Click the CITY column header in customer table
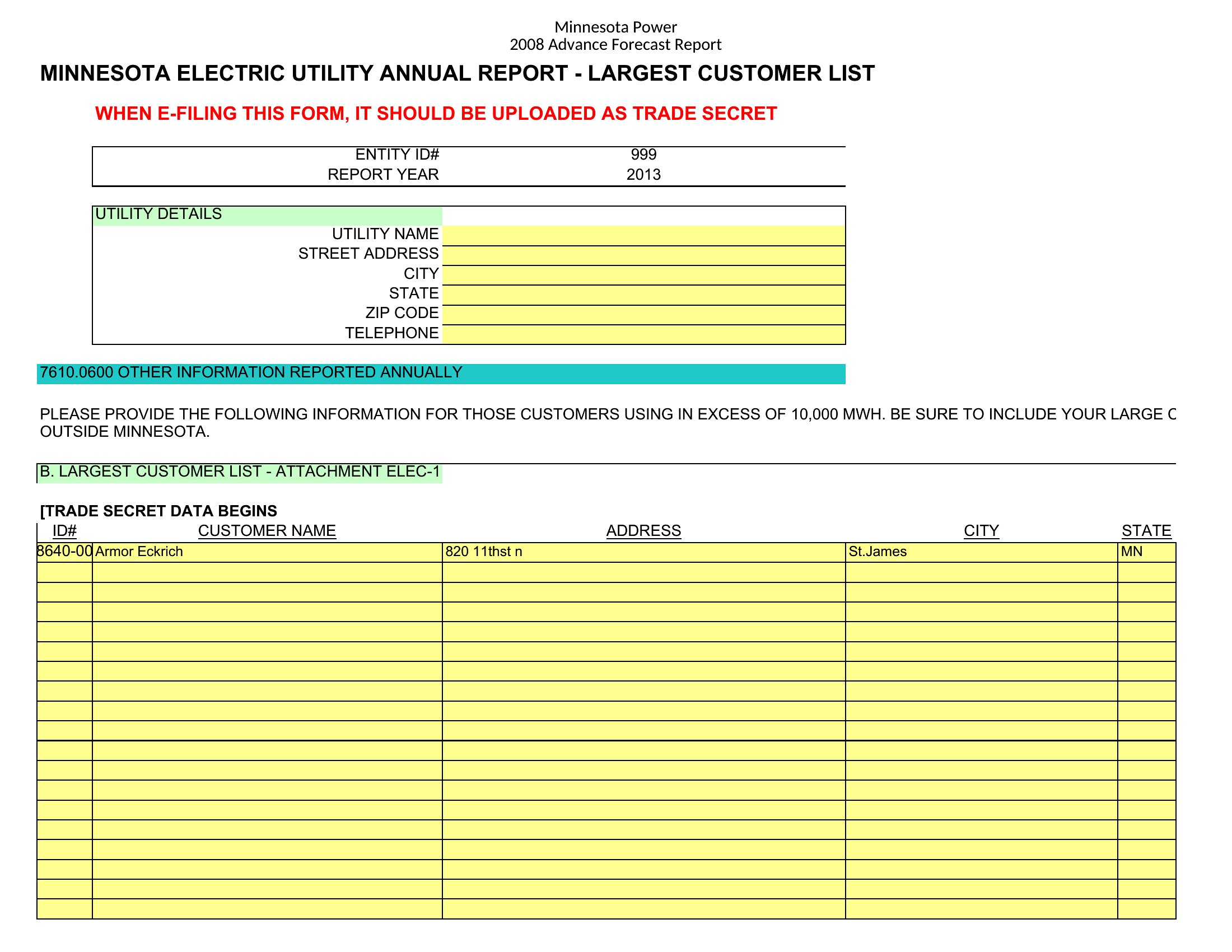This screenshot has height=952, width=1232. (x=982, y=531)
